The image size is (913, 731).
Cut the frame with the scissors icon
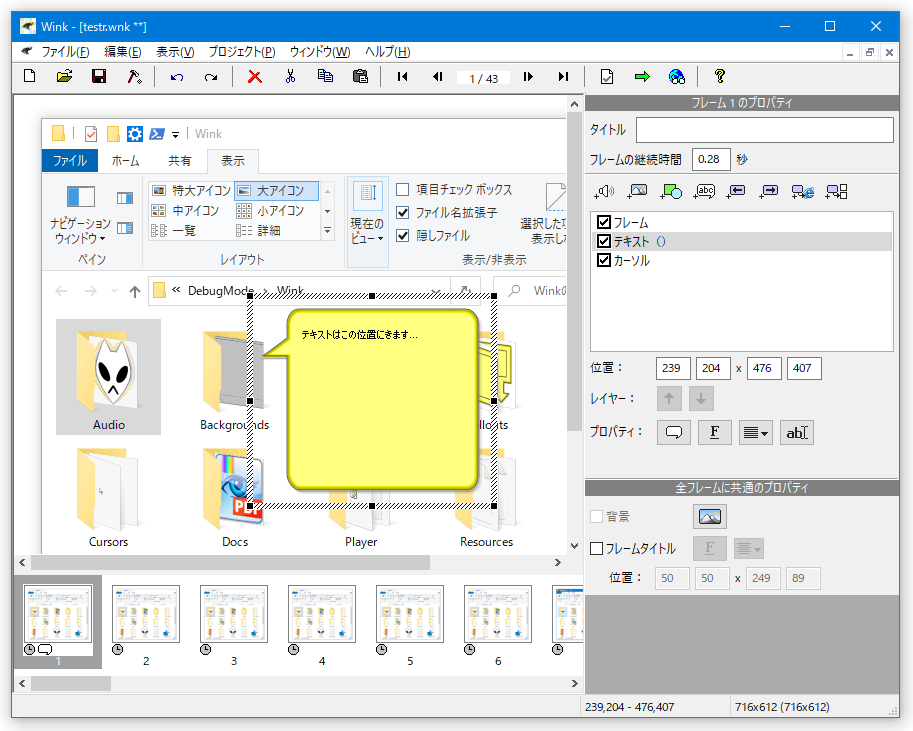pyautogui.click(x=290, y=76)
